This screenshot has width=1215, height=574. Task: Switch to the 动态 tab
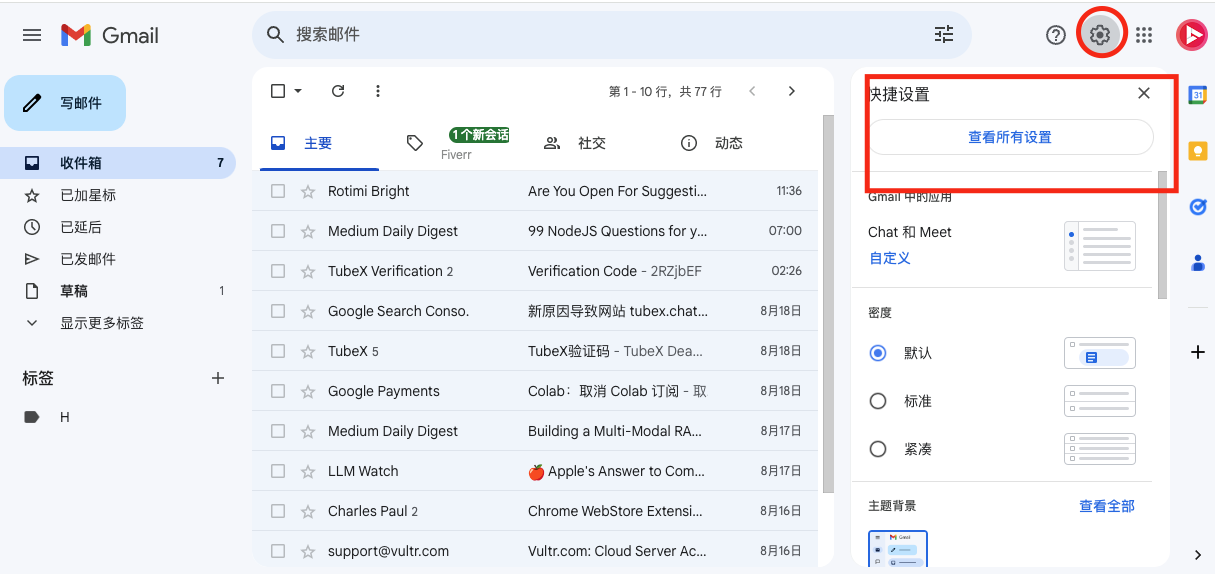pyautogui.click(x=712, y=143)
